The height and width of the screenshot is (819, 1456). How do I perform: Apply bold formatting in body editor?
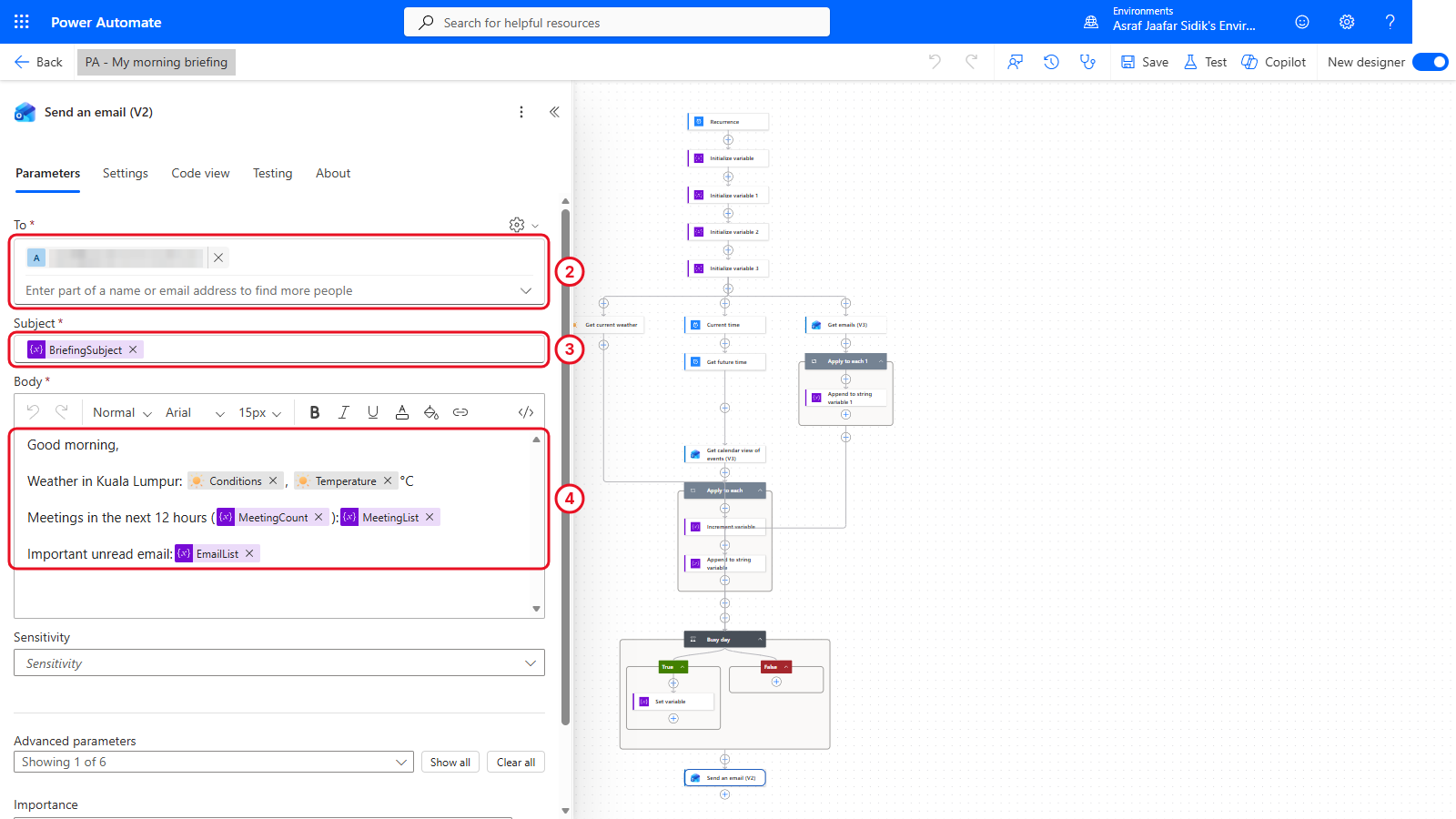click(x=315, y=412)
